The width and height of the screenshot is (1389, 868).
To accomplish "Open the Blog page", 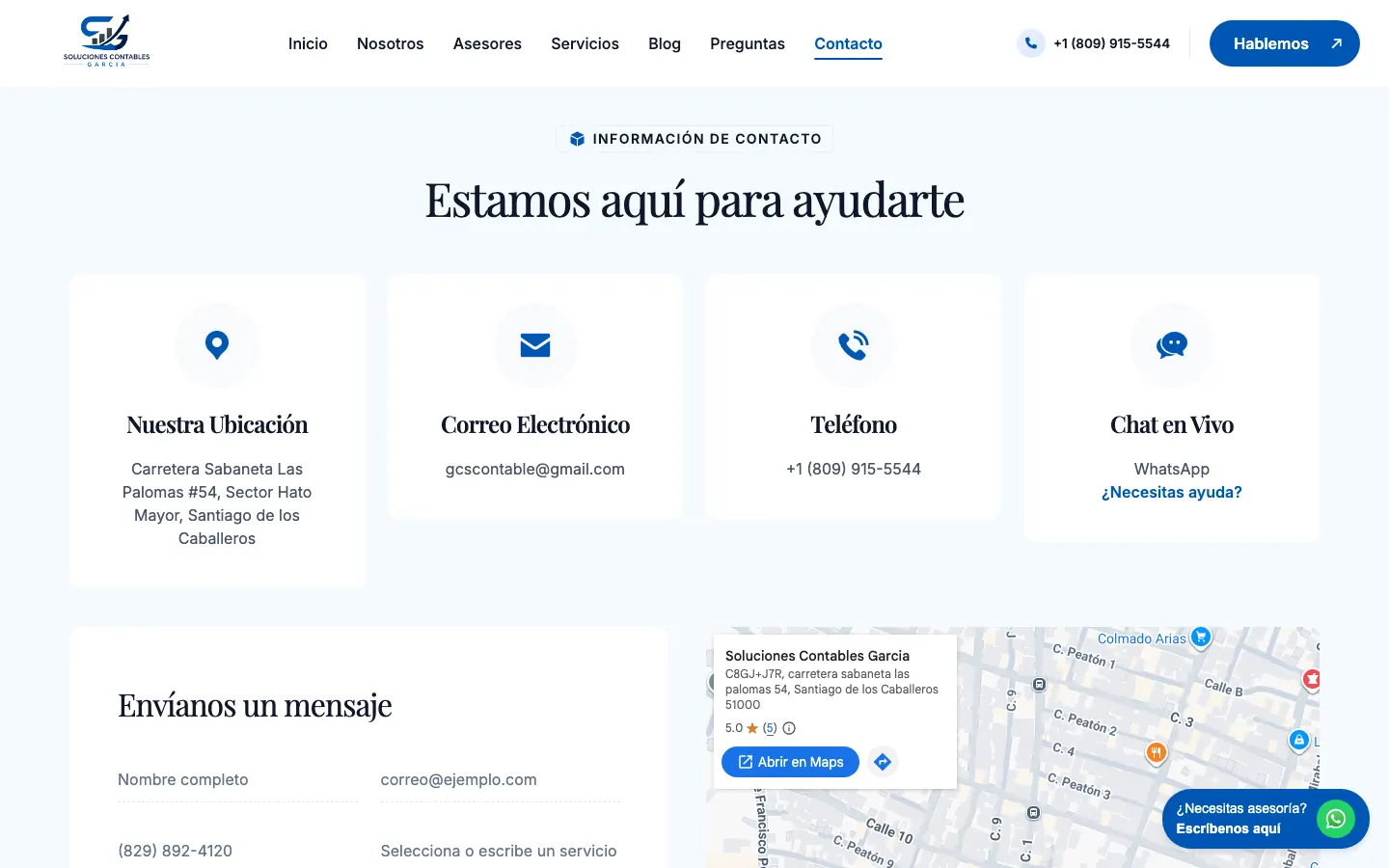I will 665,43.
